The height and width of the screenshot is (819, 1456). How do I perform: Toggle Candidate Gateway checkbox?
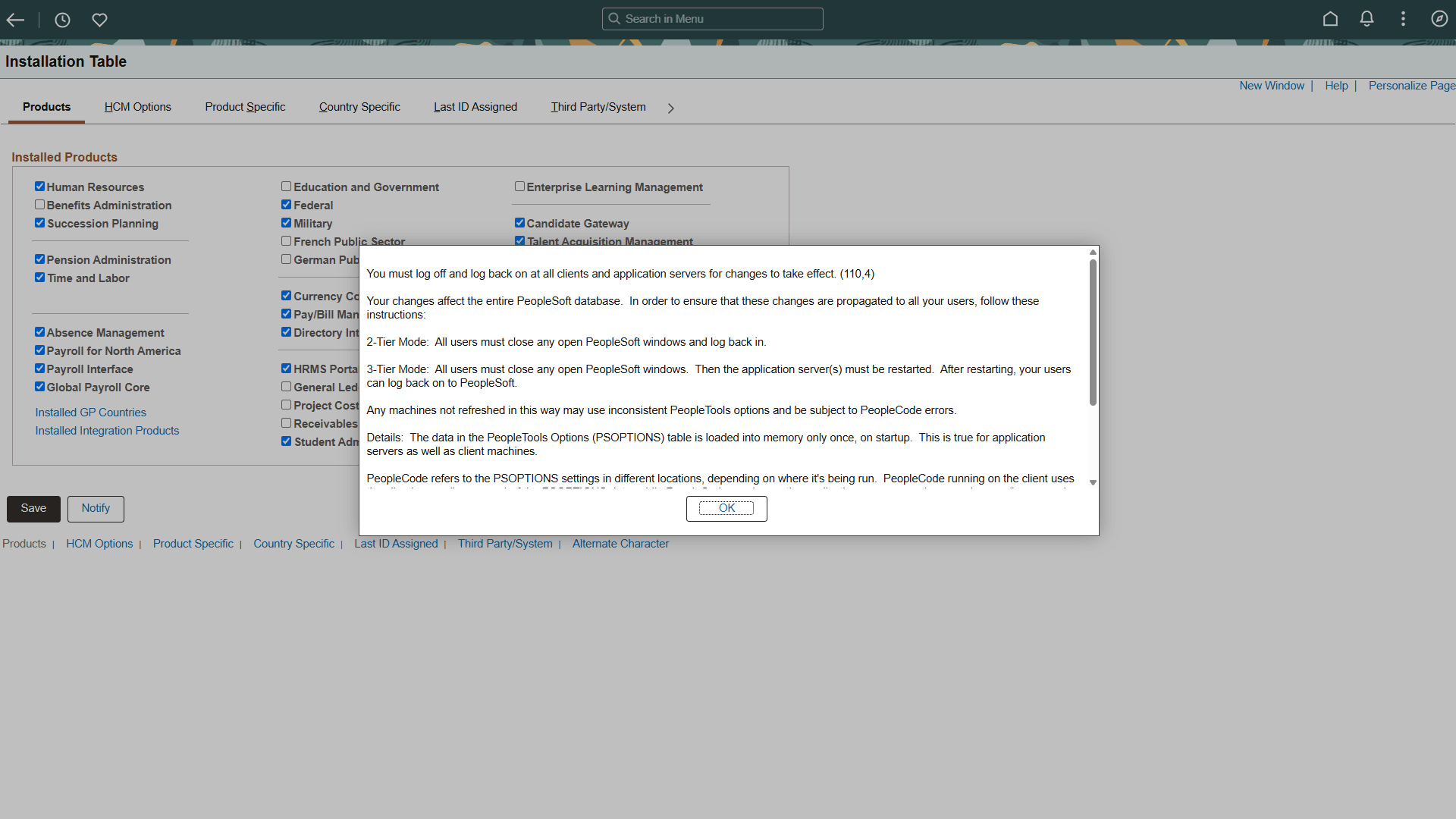[519, 223]
